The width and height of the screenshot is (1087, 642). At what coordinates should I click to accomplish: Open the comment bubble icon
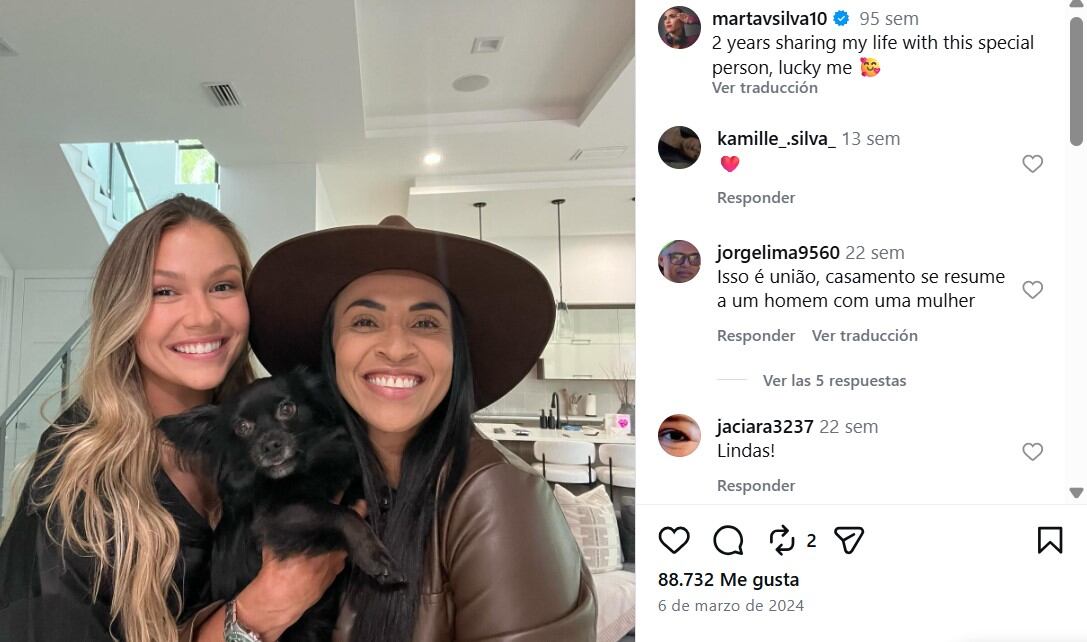[x=728, y=540]
